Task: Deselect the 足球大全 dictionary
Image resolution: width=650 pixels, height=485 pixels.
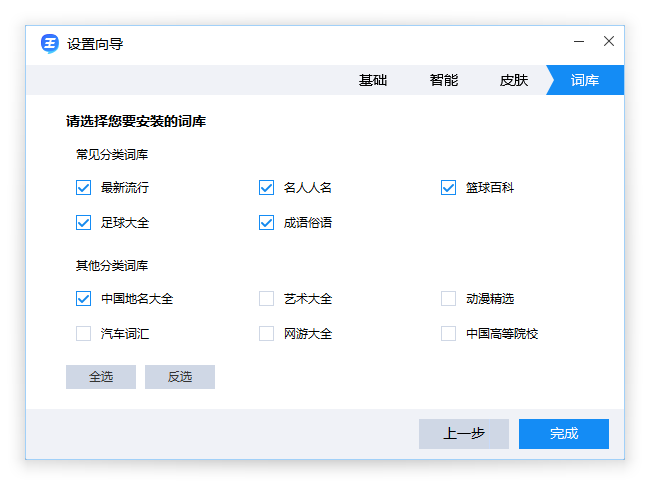Action: pos(84,223)
